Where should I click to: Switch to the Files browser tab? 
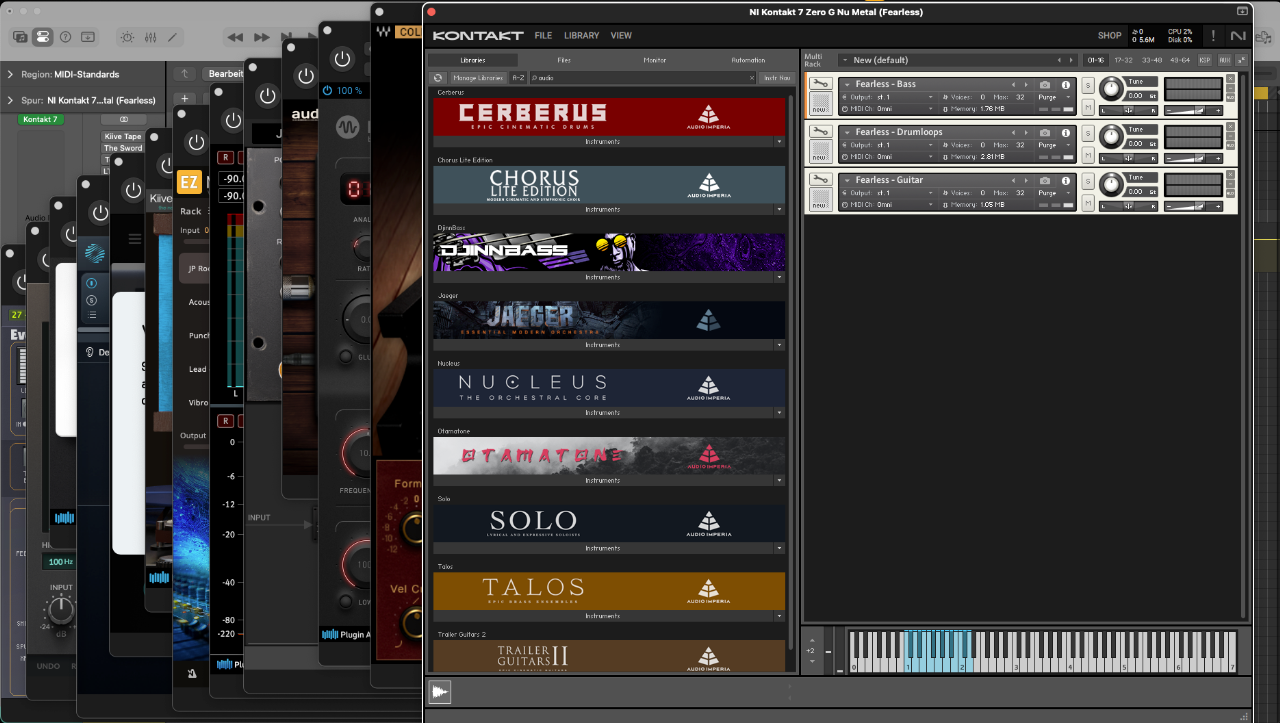pos(564,60)
